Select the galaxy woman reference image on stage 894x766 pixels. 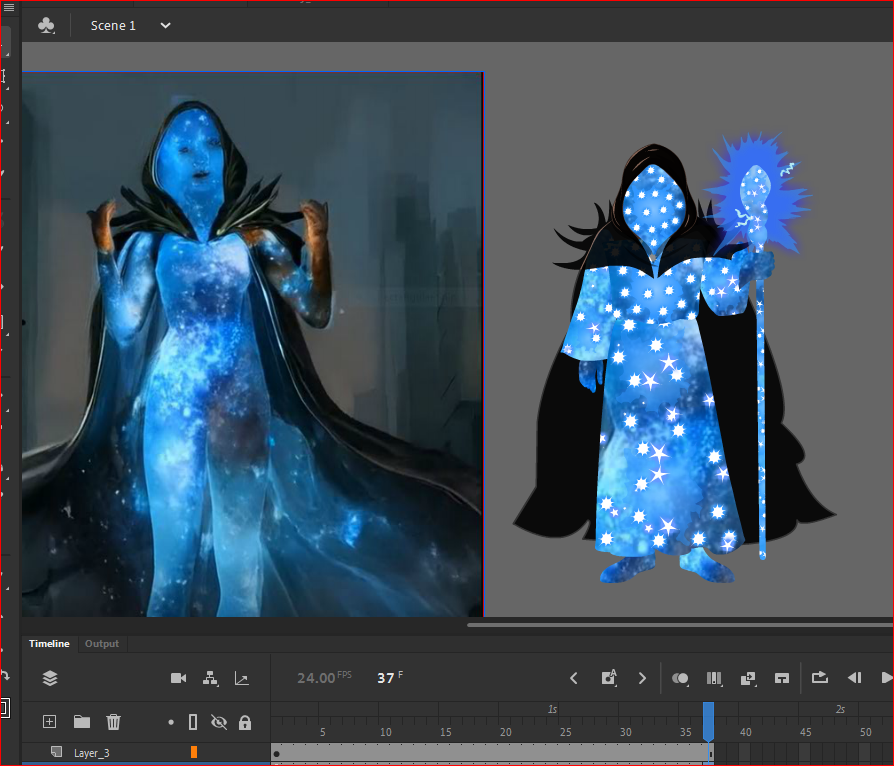(252, 345)
